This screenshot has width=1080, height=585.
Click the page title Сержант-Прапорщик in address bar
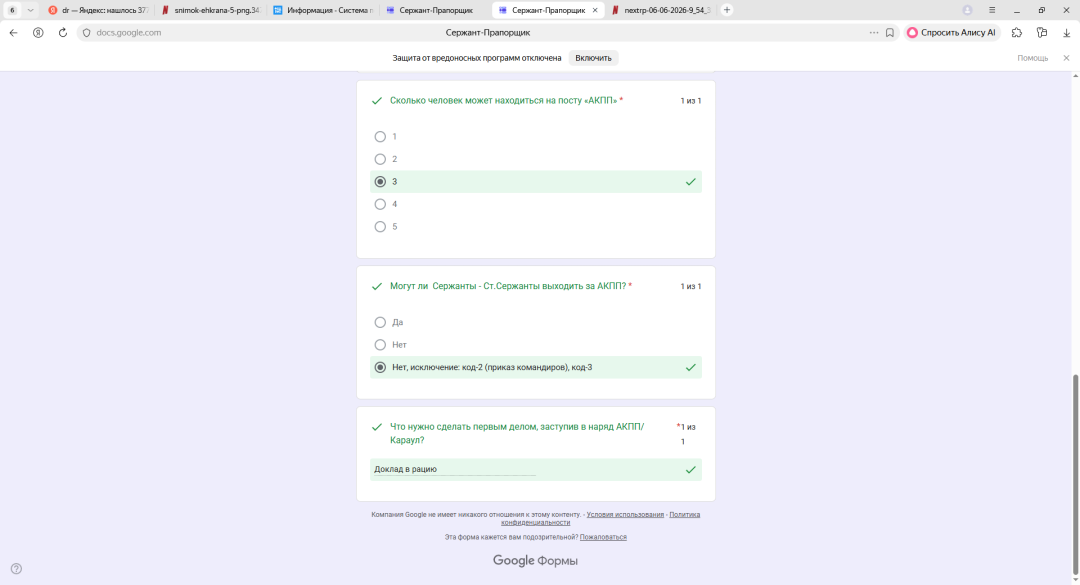(488, 32)
